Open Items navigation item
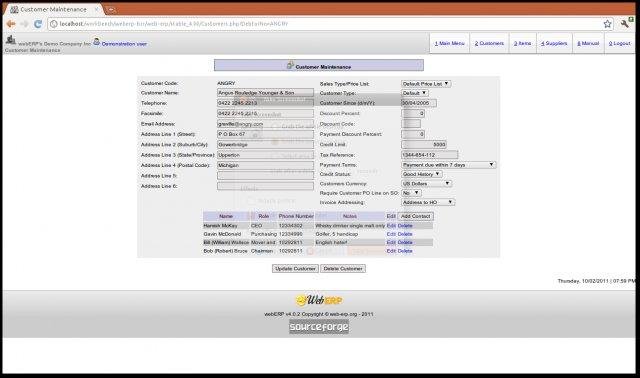 pyautogui.click(x=522, y=43)
